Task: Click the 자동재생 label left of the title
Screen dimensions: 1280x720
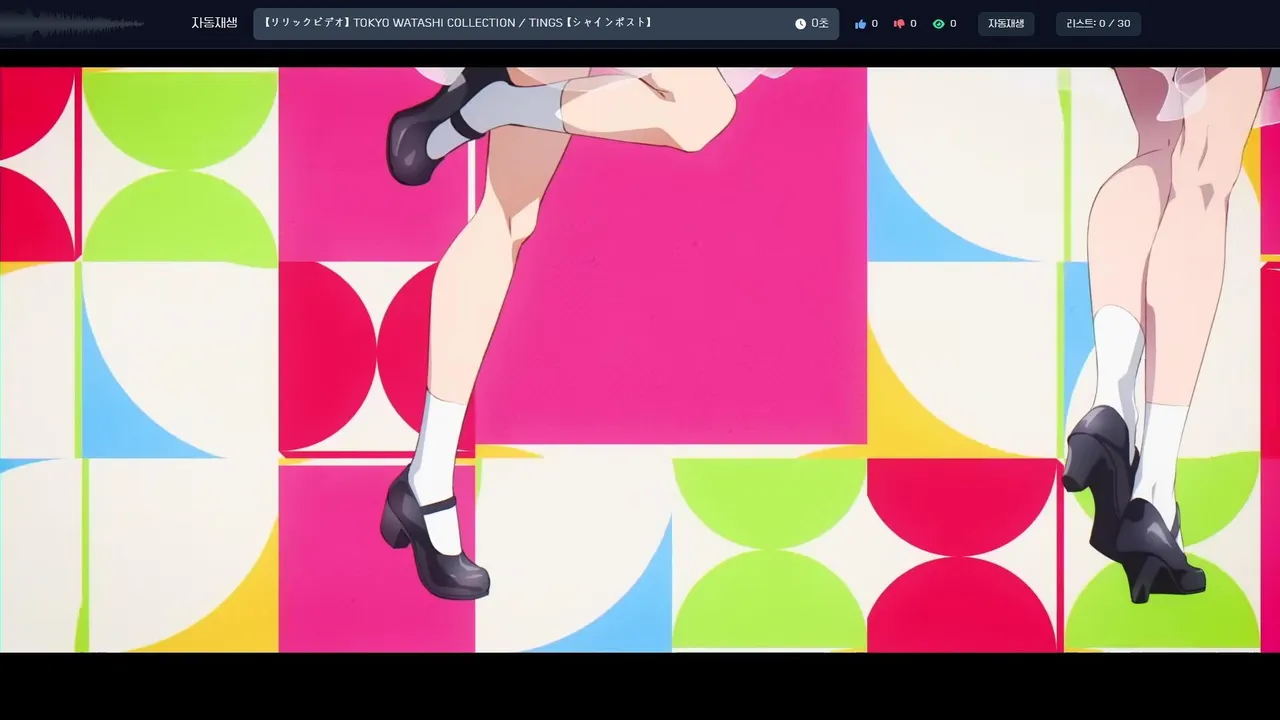Action: (214, 23)
